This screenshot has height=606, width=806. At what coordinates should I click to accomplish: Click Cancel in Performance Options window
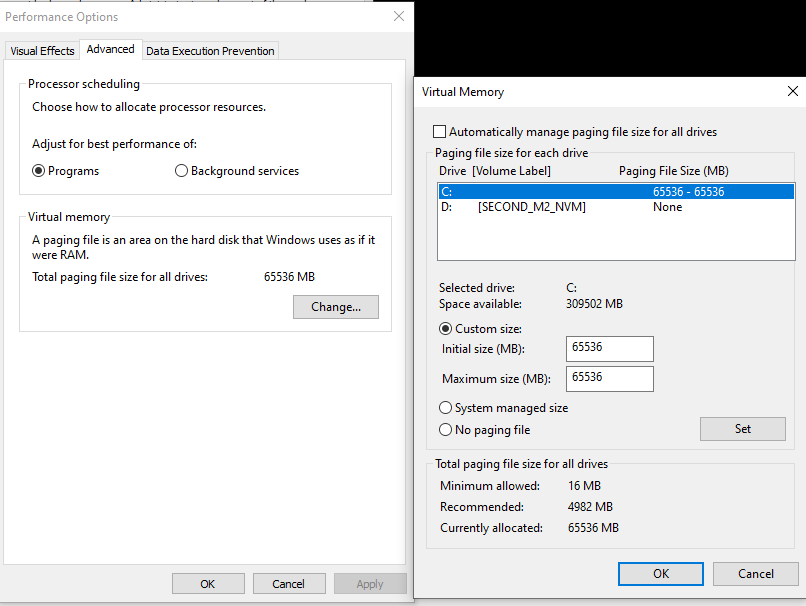coord(288,584)
